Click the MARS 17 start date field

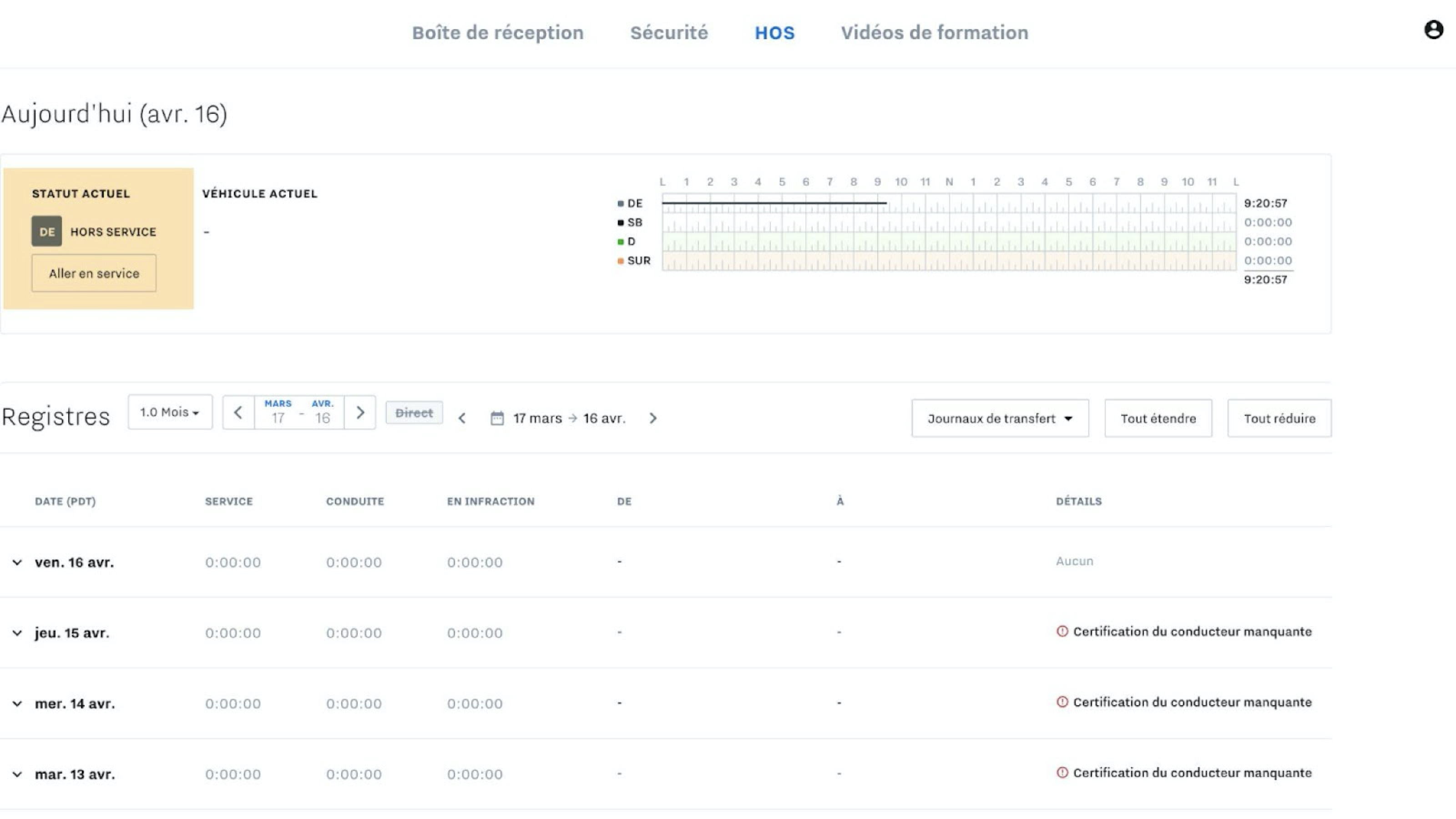[x=278, y=413]
